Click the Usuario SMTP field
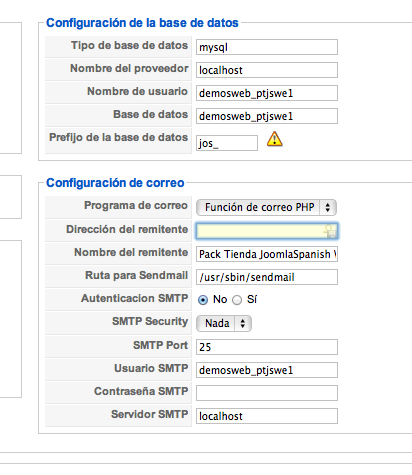The height and width of the screenshot is (475, 412). (267, 370)
